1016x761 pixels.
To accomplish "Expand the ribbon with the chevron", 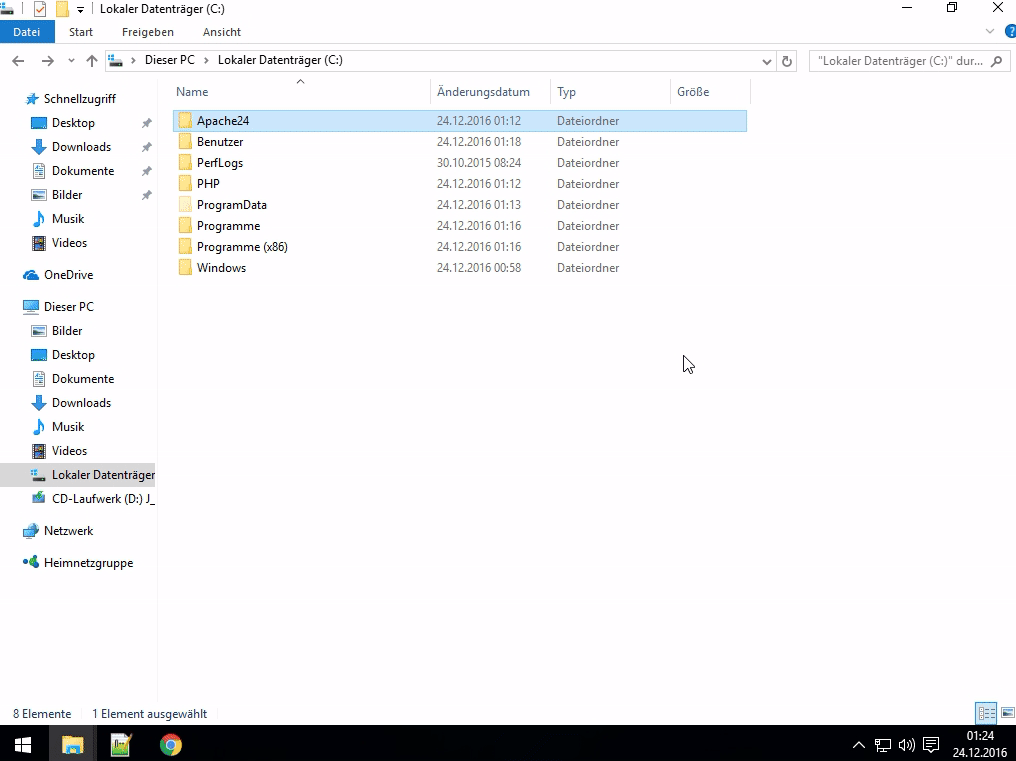I will pos(991,32).
